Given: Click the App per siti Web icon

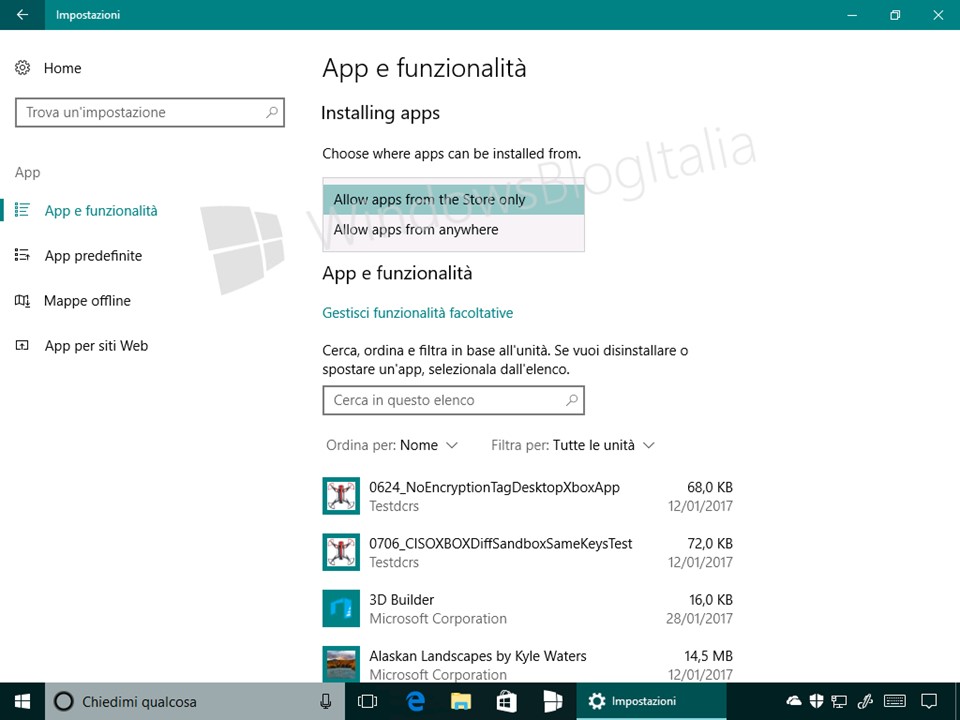Looking at the screenshot, I should [22, 345].
